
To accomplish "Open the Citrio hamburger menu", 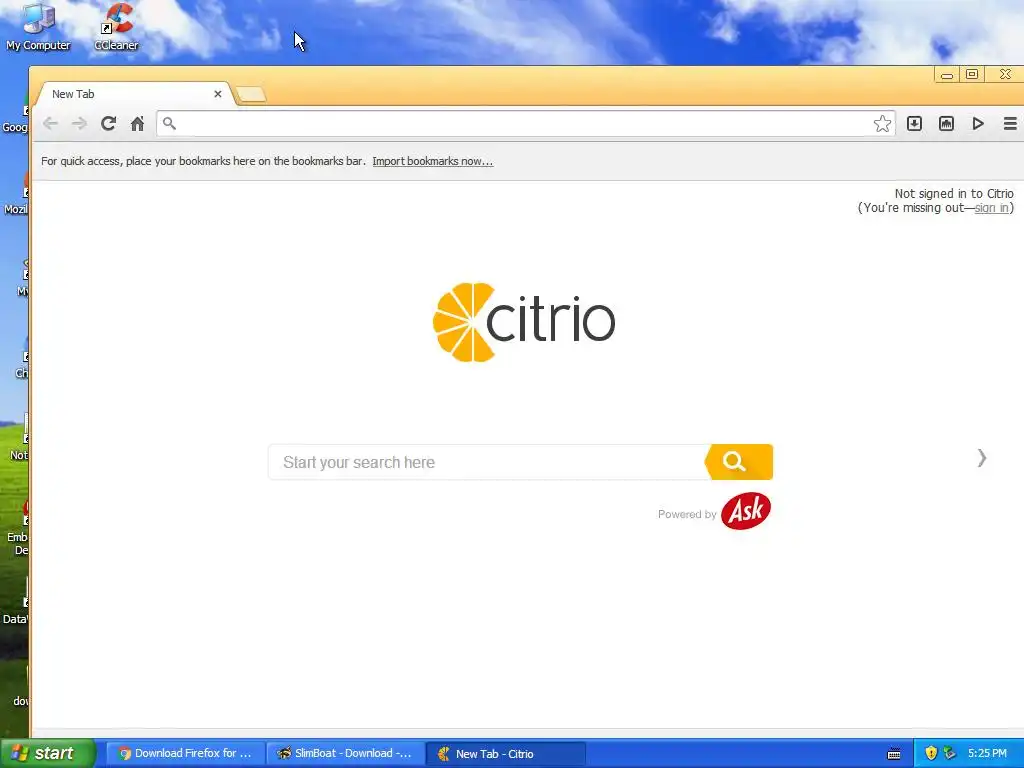I will [x=1010, y=123].
